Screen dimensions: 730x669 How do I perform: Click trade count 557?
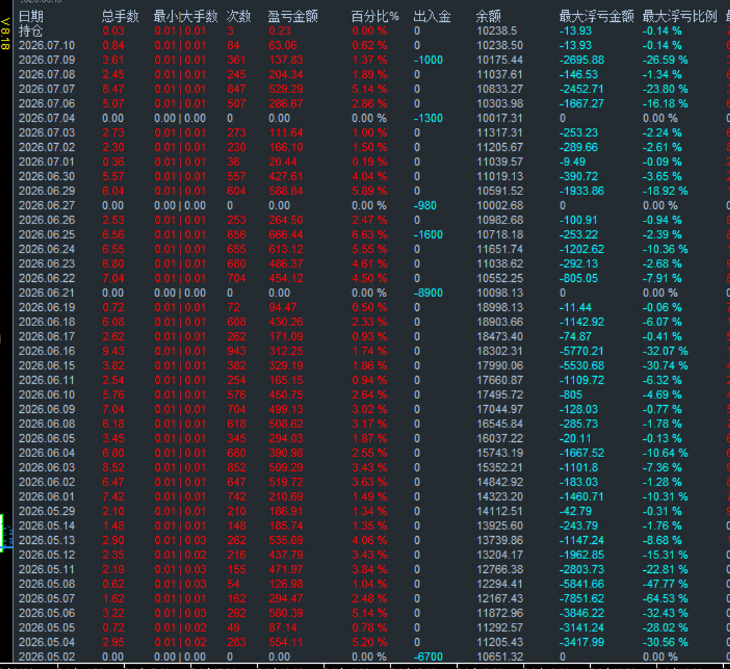pyautogui.click(x=237, y=176)
